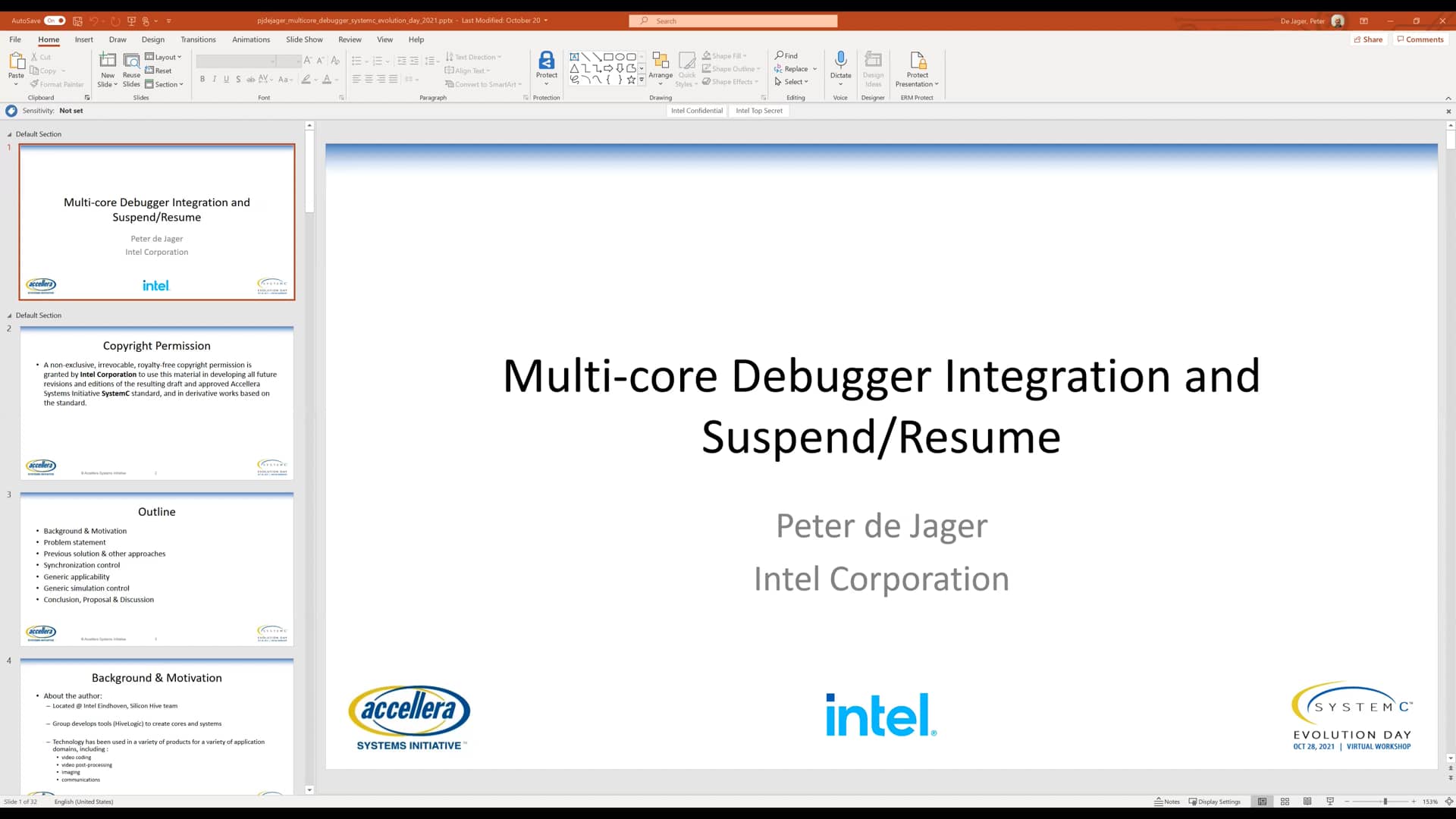1456x819 pixels.
Task: Select the star shape in gallery
Action: tap(631, 79)
